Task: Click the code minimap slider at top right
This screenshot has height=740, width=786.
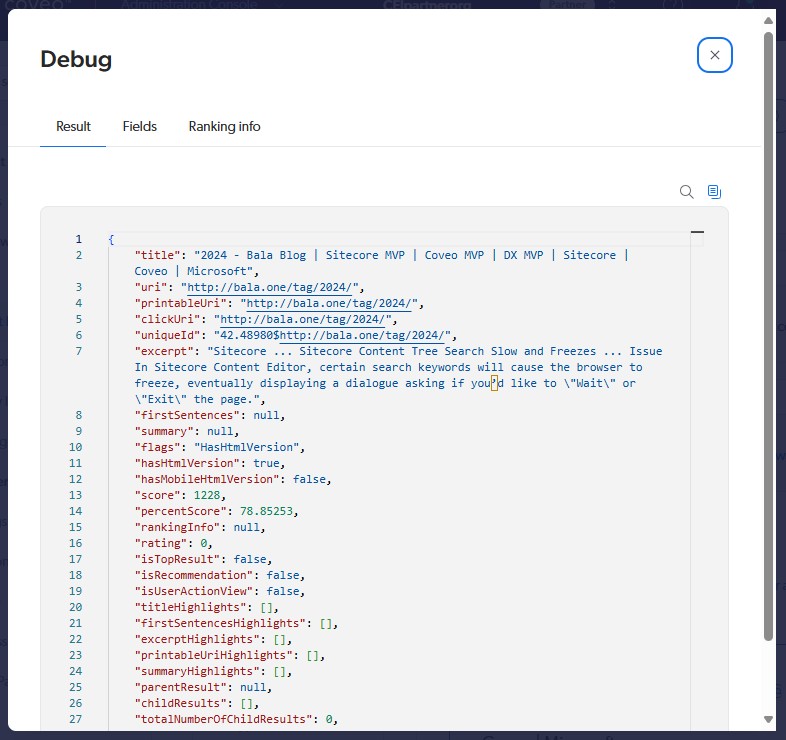Action: pos(697,233)
